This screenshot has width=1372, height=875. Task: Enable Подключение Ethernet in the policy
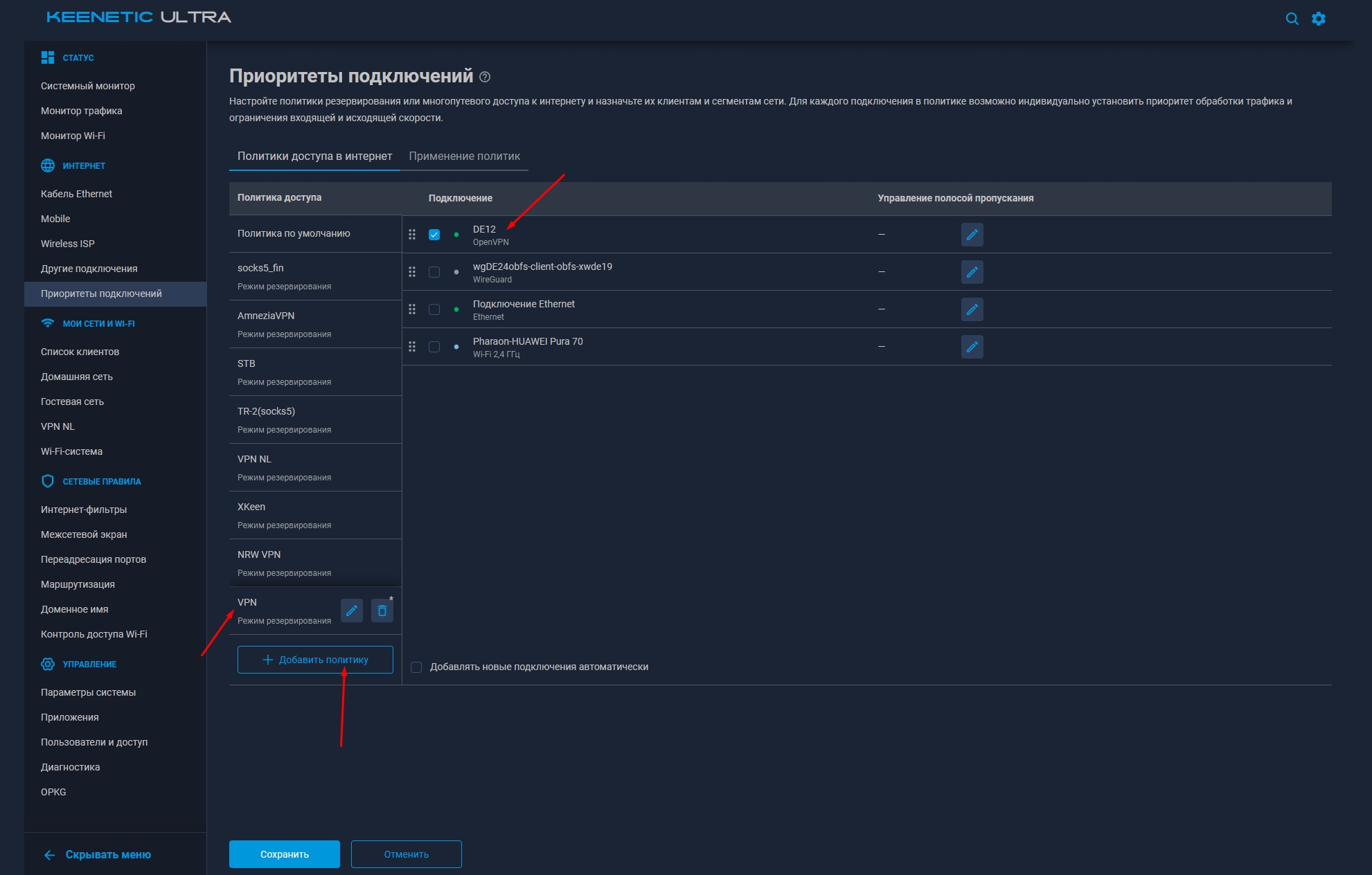pyautogui.click(x=435, y=309)
